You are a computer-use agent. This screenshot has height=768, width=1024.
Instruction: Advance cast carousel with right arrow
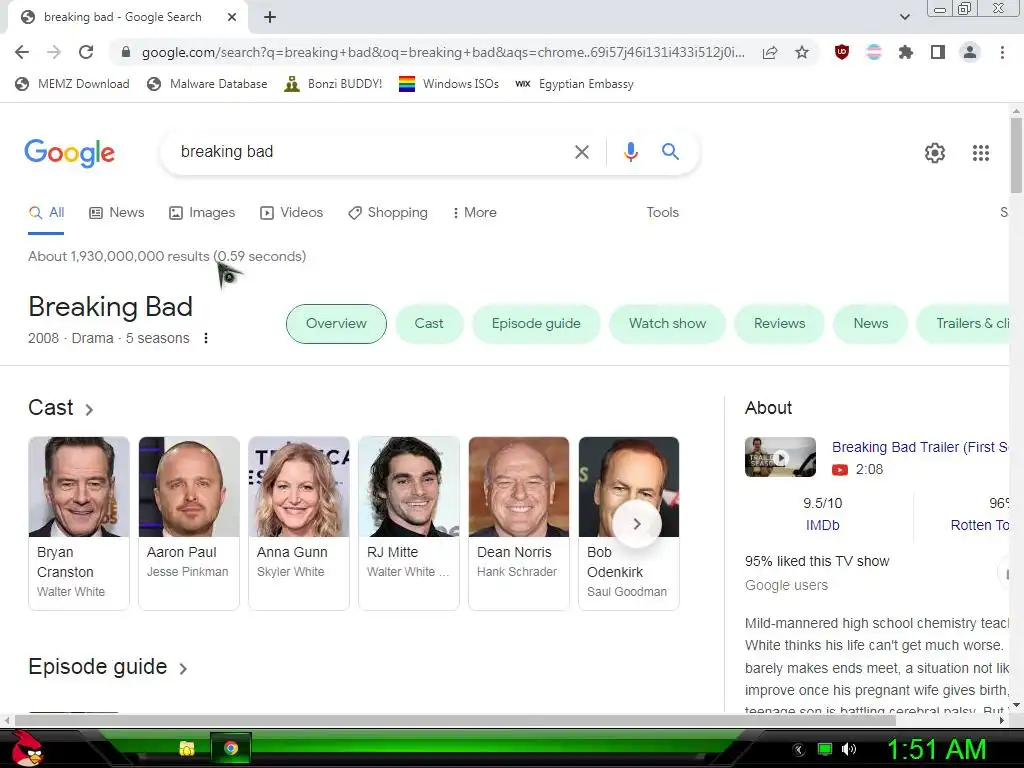pos(637,524)
